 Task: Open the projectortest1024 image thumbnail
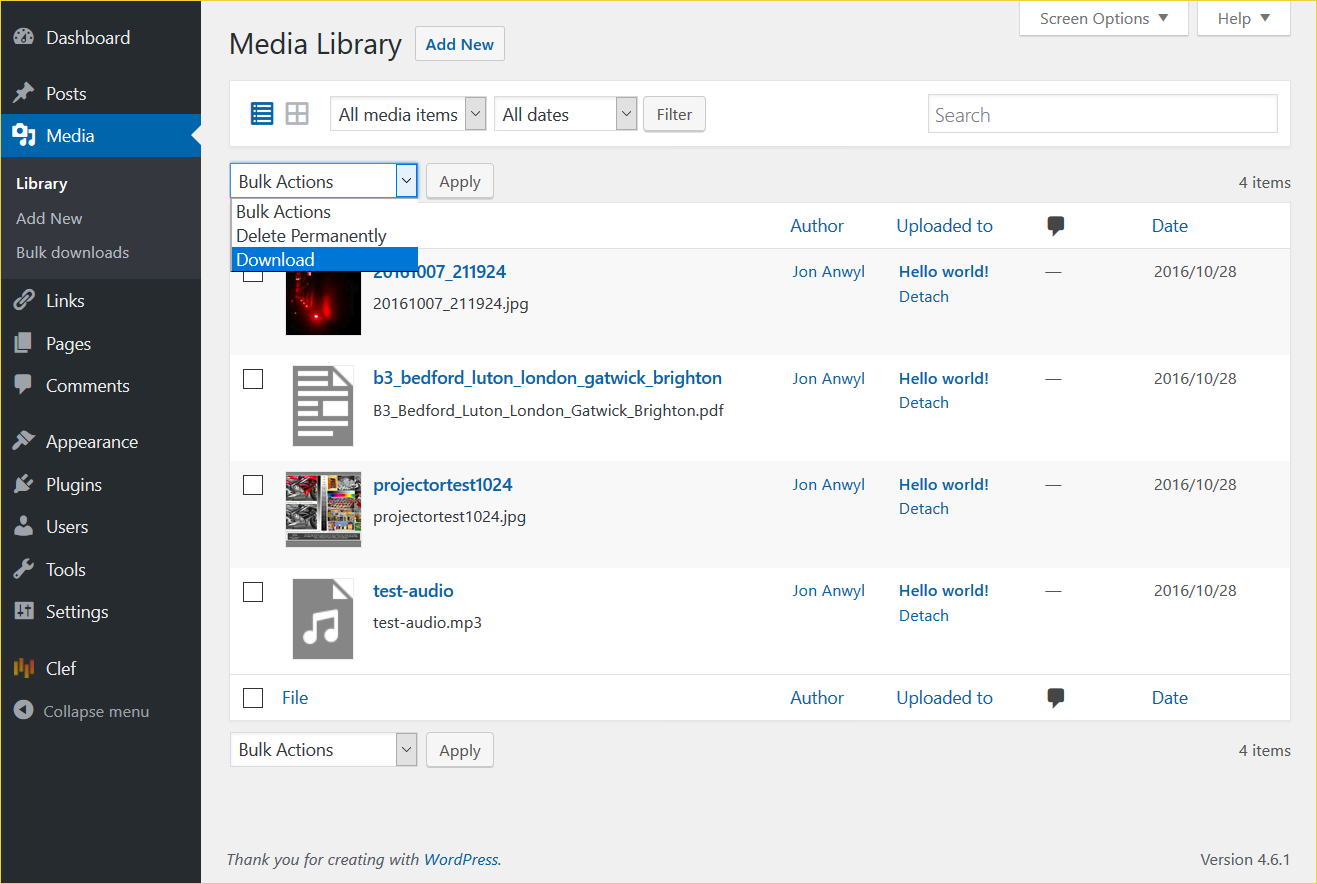323,510
